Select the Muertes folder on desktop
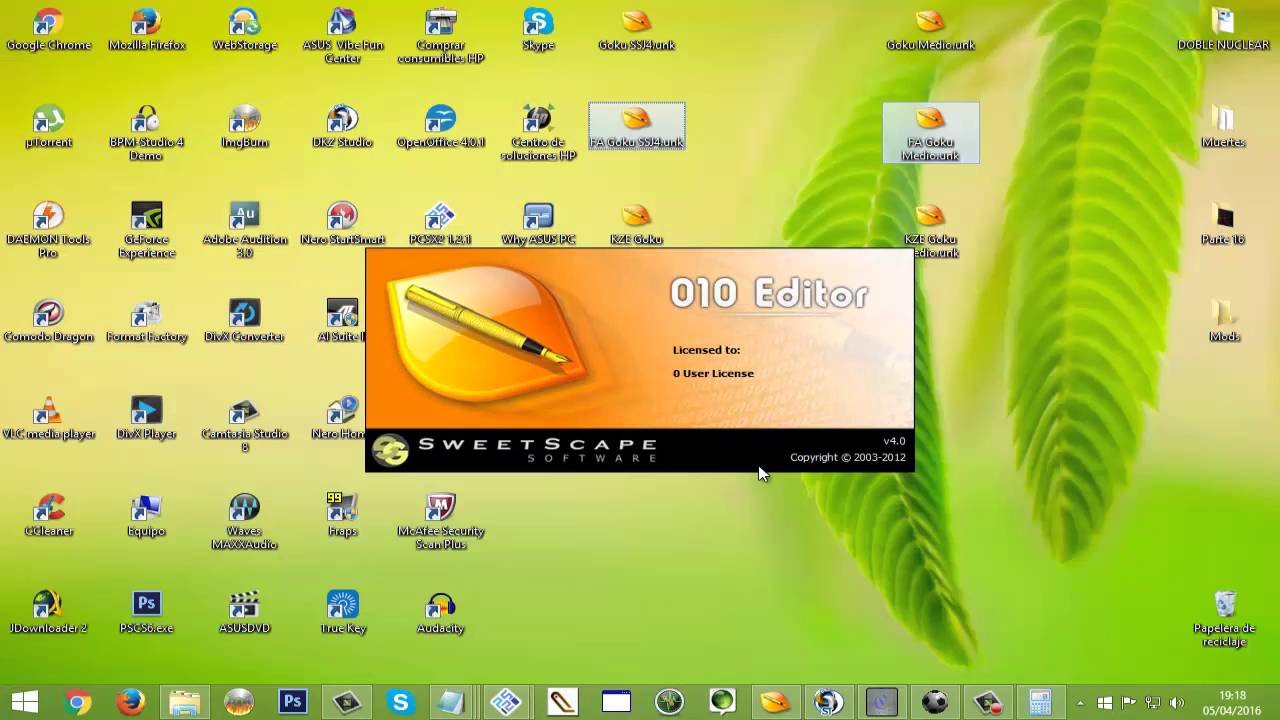1280x720 pixels. (x=1223, y=126)
